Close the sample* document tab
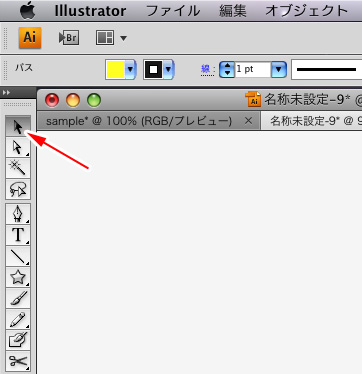362x374 pixels. [x=248, y=121]
